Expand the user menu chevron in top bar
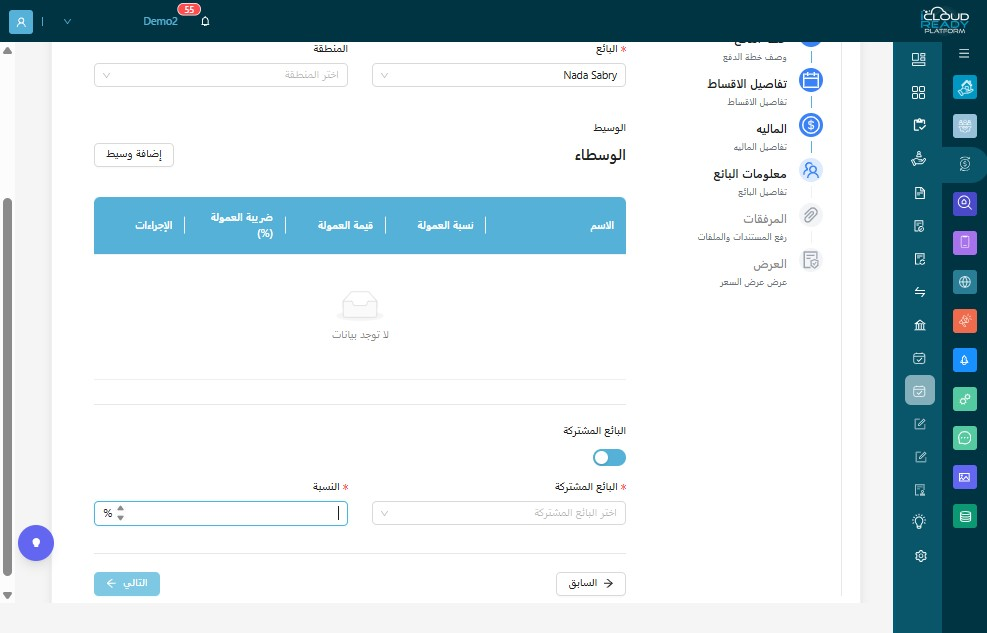This screenshot has width=987, height=633. 67,21
